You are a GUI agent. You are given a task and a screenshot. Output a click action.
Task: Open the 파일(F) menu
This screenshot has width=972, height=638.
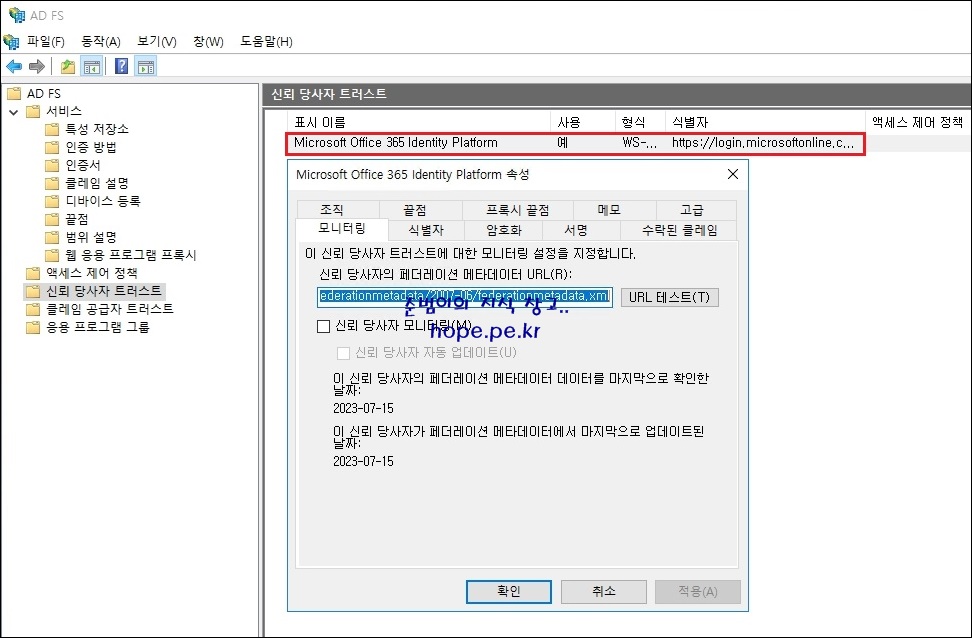[x=46, y=42]
